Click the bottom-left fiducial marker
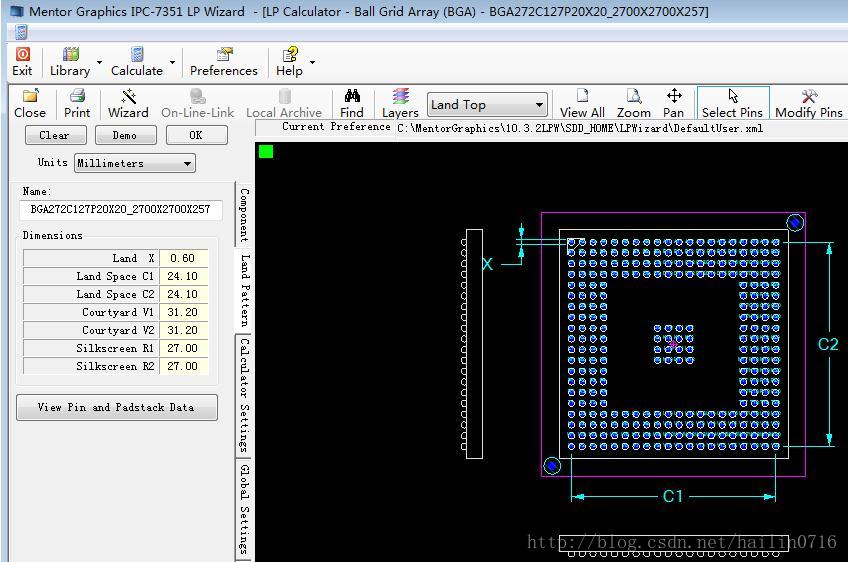The image size is (848, 562). pos(552,465)
